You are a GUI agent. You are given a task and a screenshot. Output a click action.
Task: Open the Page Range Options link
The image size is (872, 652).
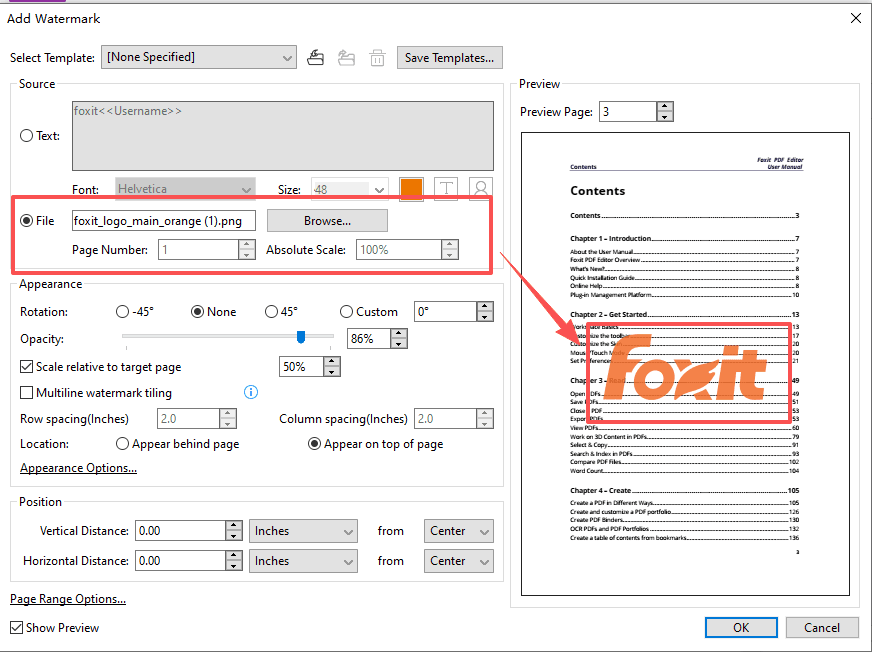click(68, 599)
